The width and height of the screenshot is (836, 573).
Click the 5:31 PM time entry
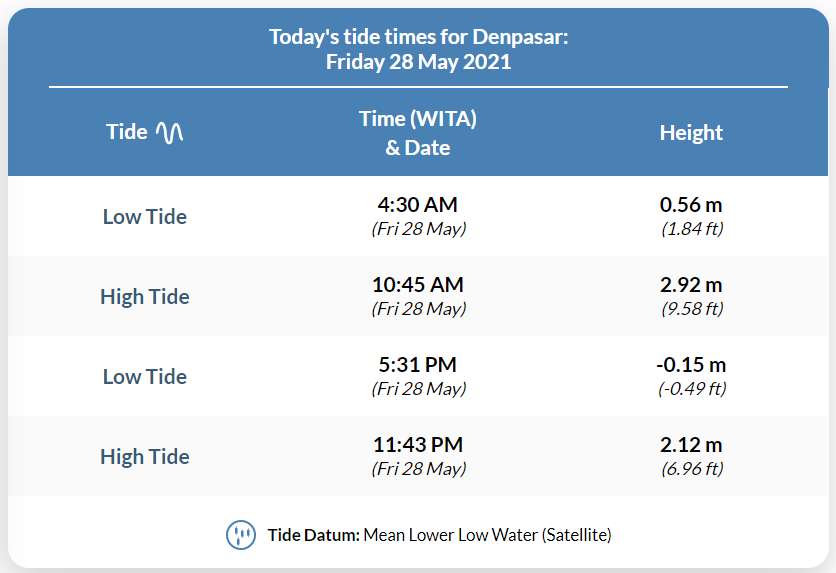tap(418, 365)
